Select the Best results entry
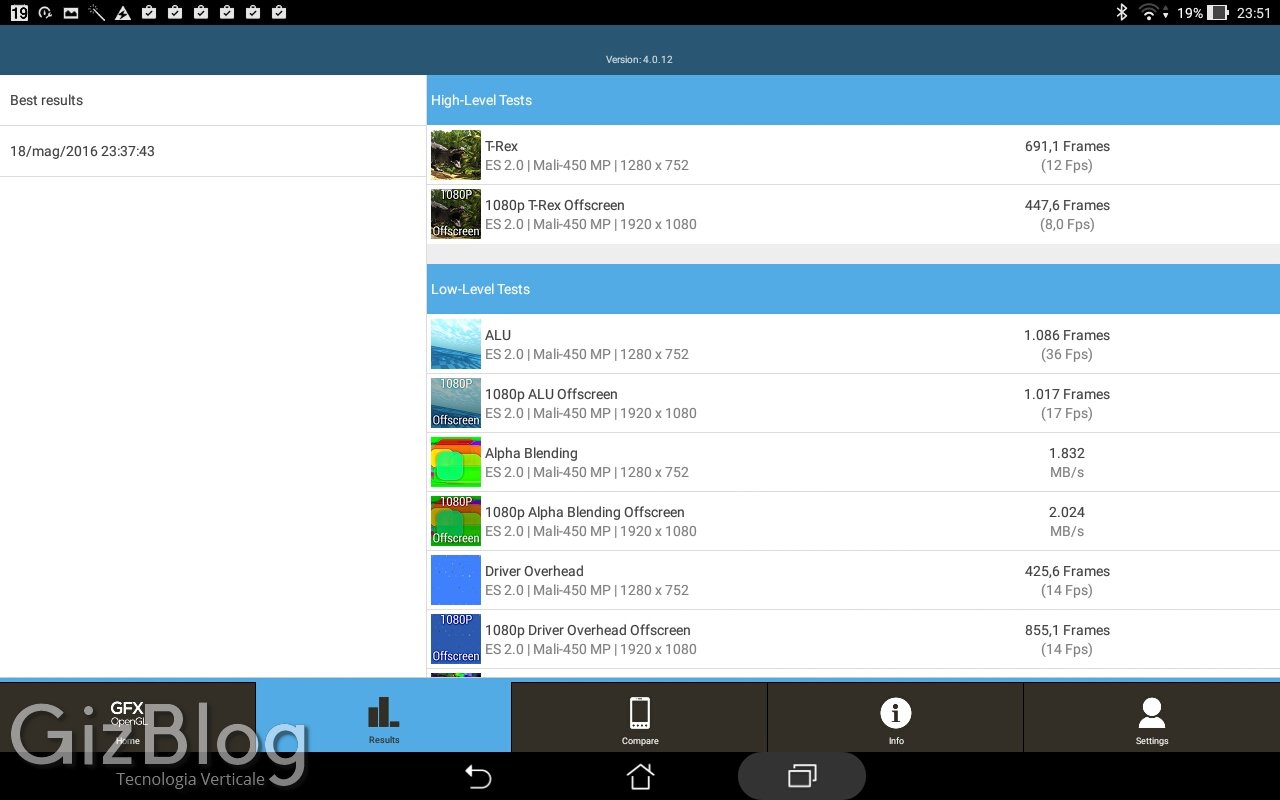 click(x=213, y=100)
